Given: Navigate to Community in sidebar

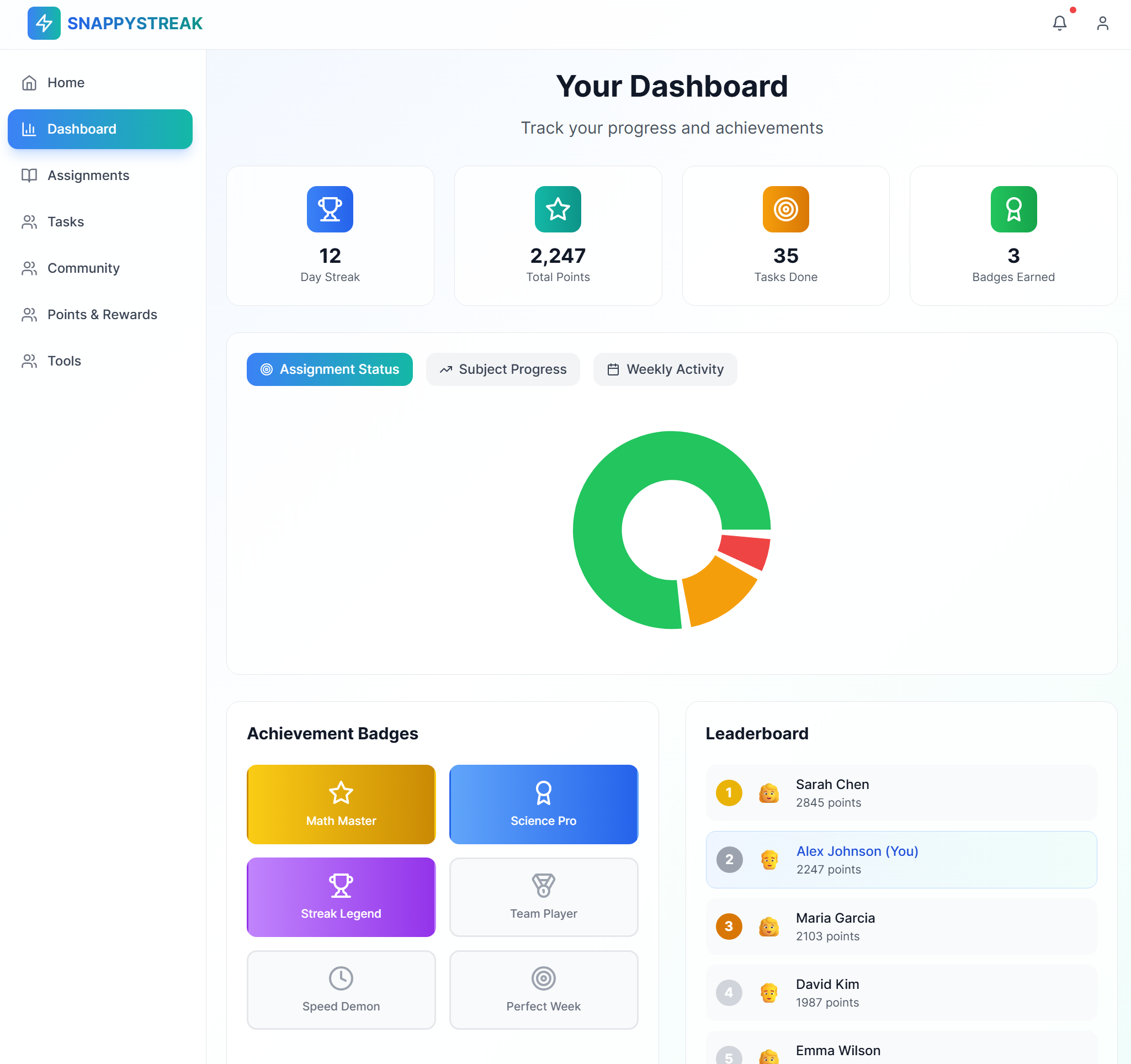Looking at the screenshot, I should click(x=83, y=268).
